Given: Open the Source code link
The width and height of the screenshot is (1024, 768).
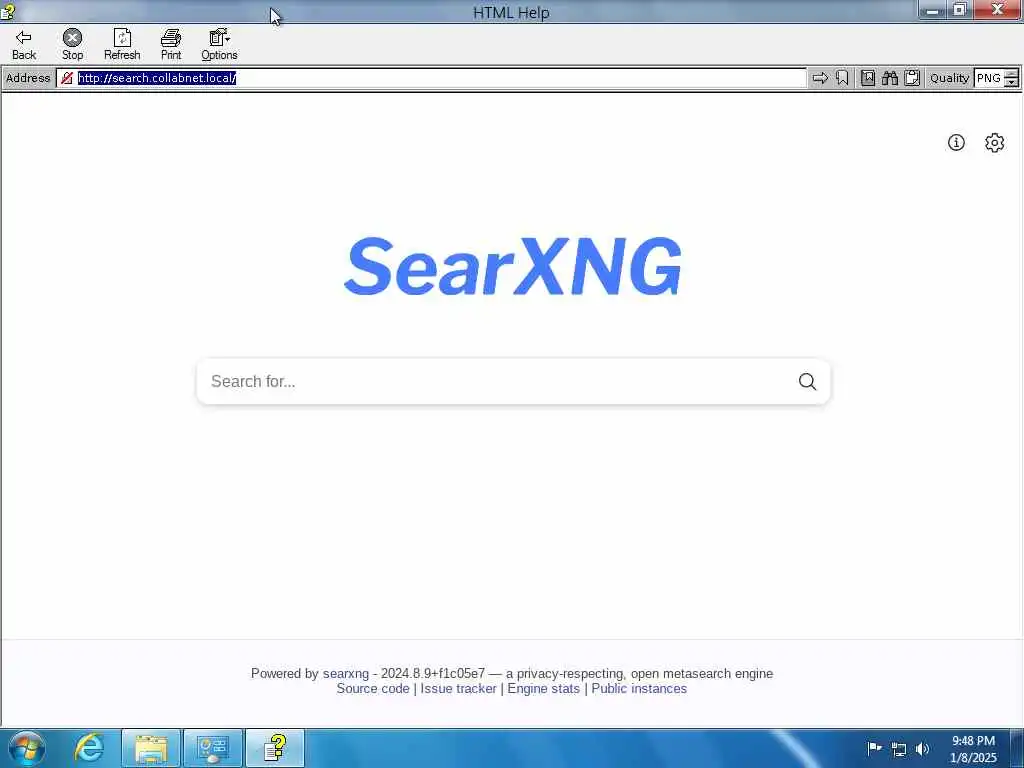Looking at the screenshot, I should point(373,688).
